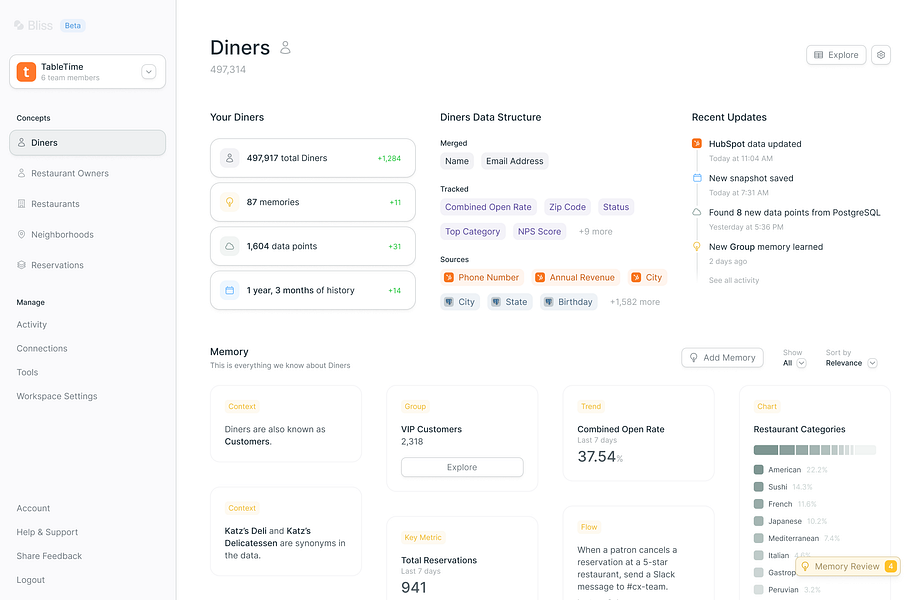Open the Combined Open Rate trend card

click(638, 433)
